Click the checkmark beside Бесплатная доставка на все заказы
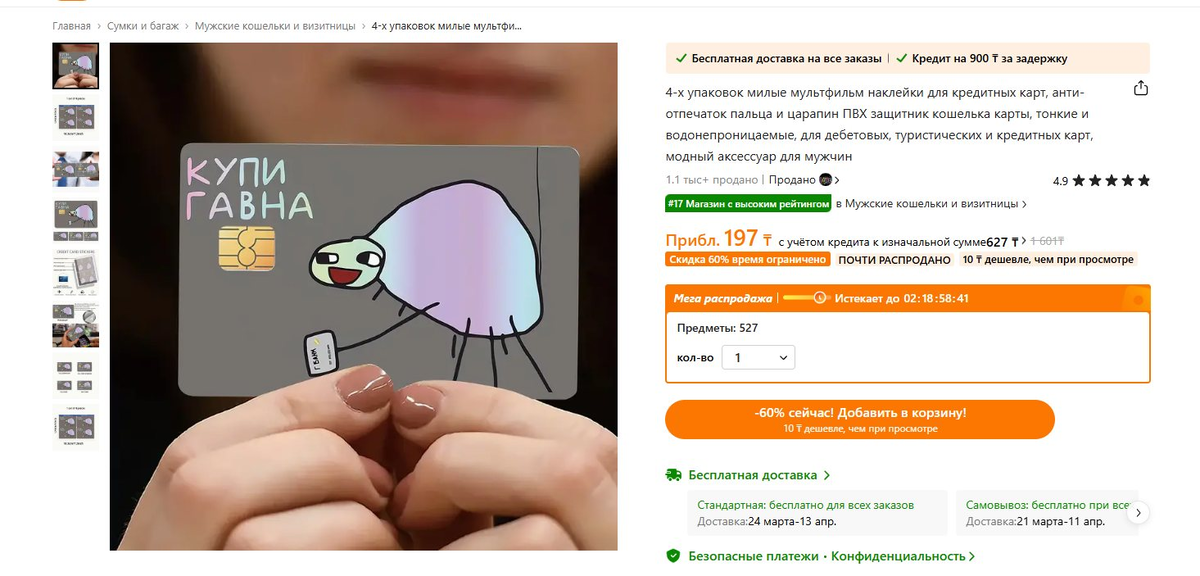 (681, 58)
